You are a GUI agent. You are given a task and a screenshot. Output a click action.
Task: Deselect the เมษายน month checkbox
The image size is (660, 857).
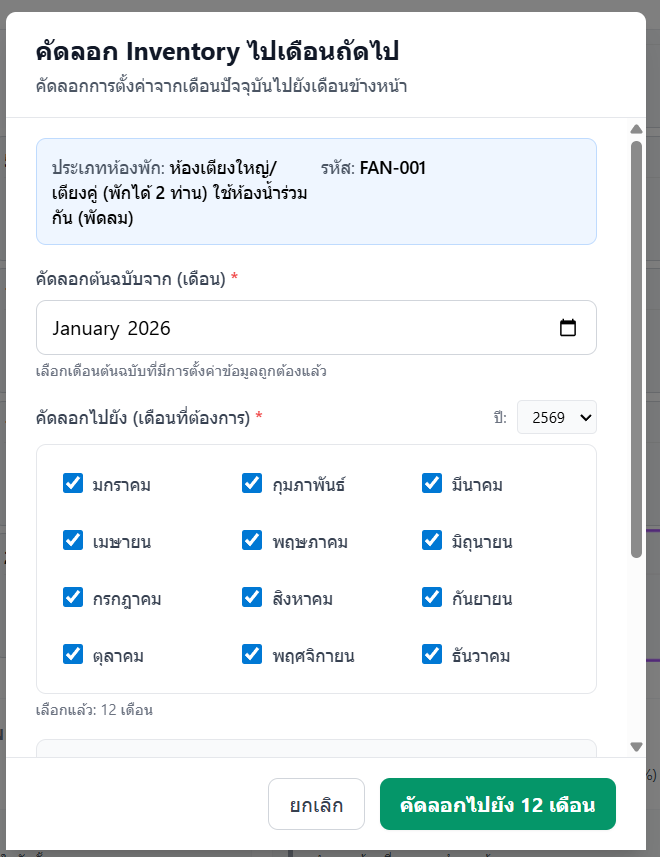click(x=73, y=541)
